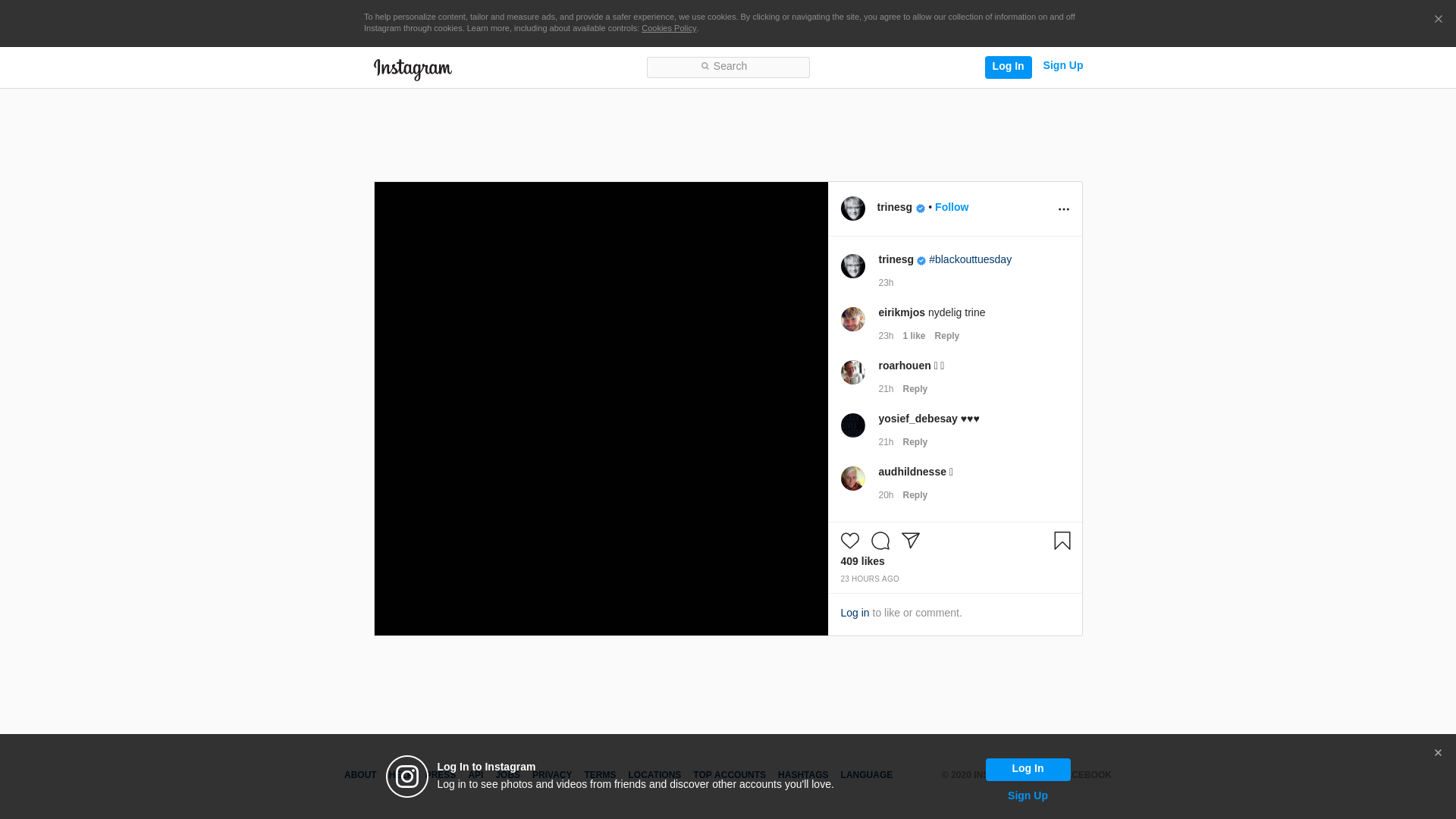Open the ABOUT footer link

click(360, 776)
